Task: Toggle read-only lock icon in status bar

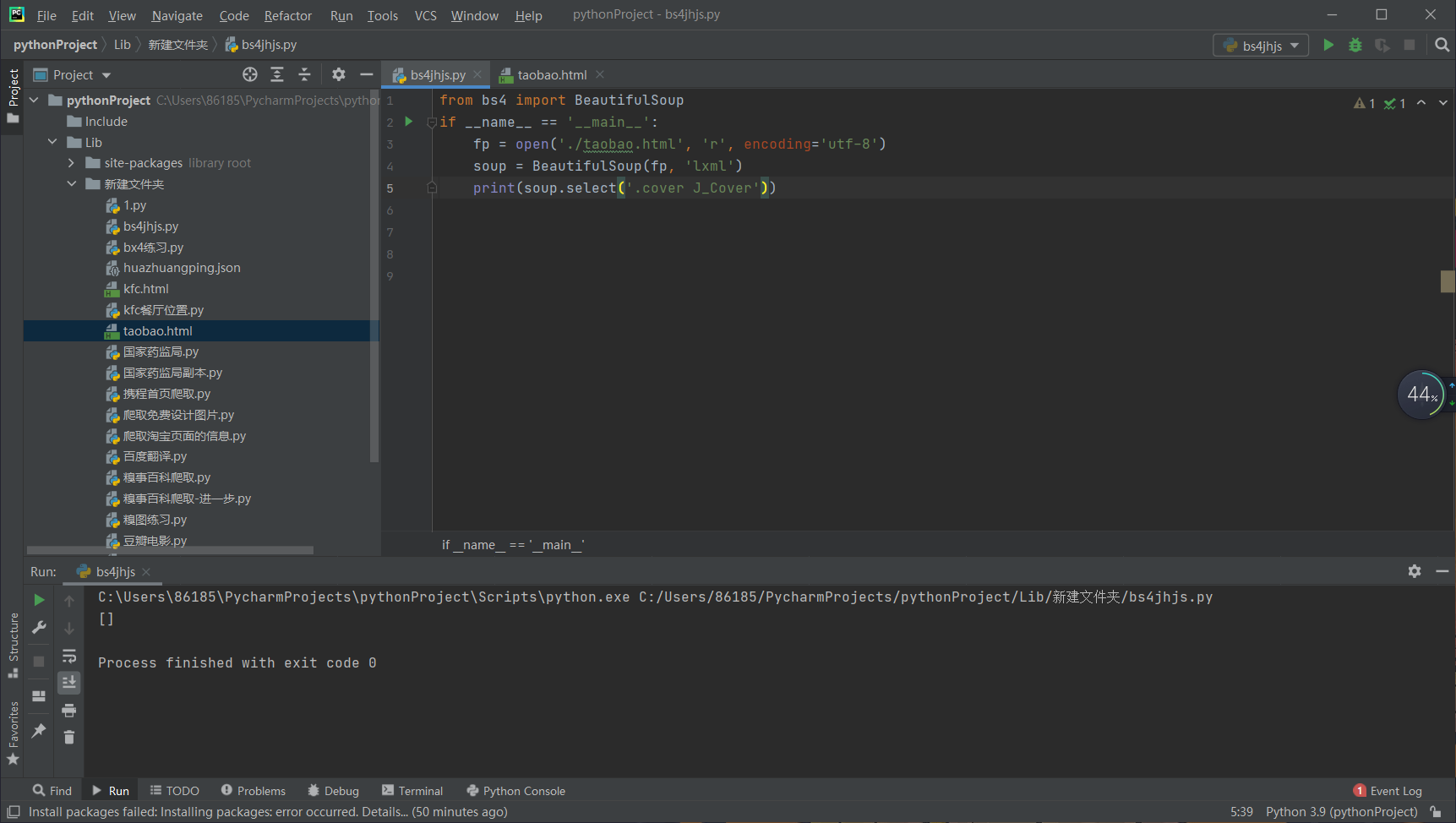Action: [1436, 812]
